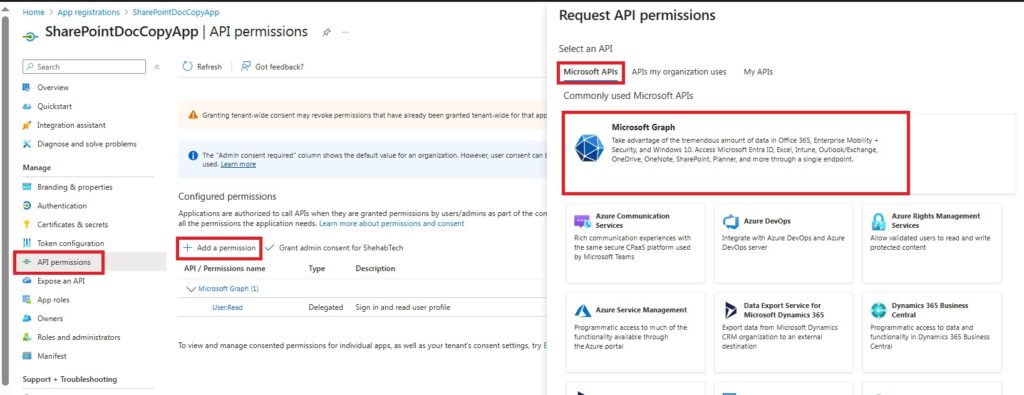Switch to APIs my organization uses tab
Image resolution: width=1024 pixels, height=395 pixels.
click(679, 72)
